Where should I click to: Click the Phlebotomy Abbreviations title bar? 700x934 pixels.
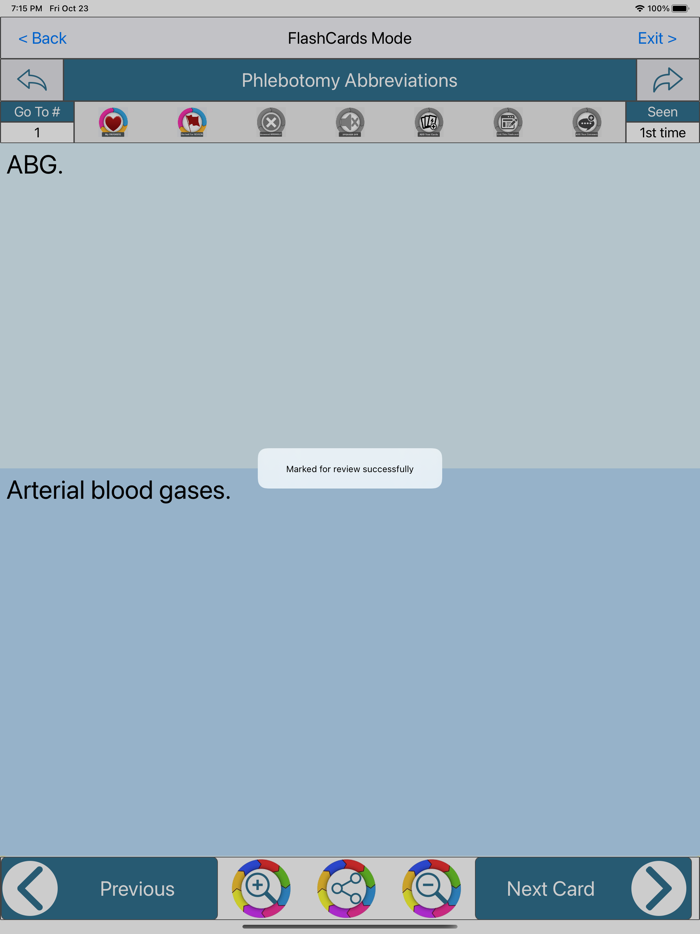coord(350,80)
